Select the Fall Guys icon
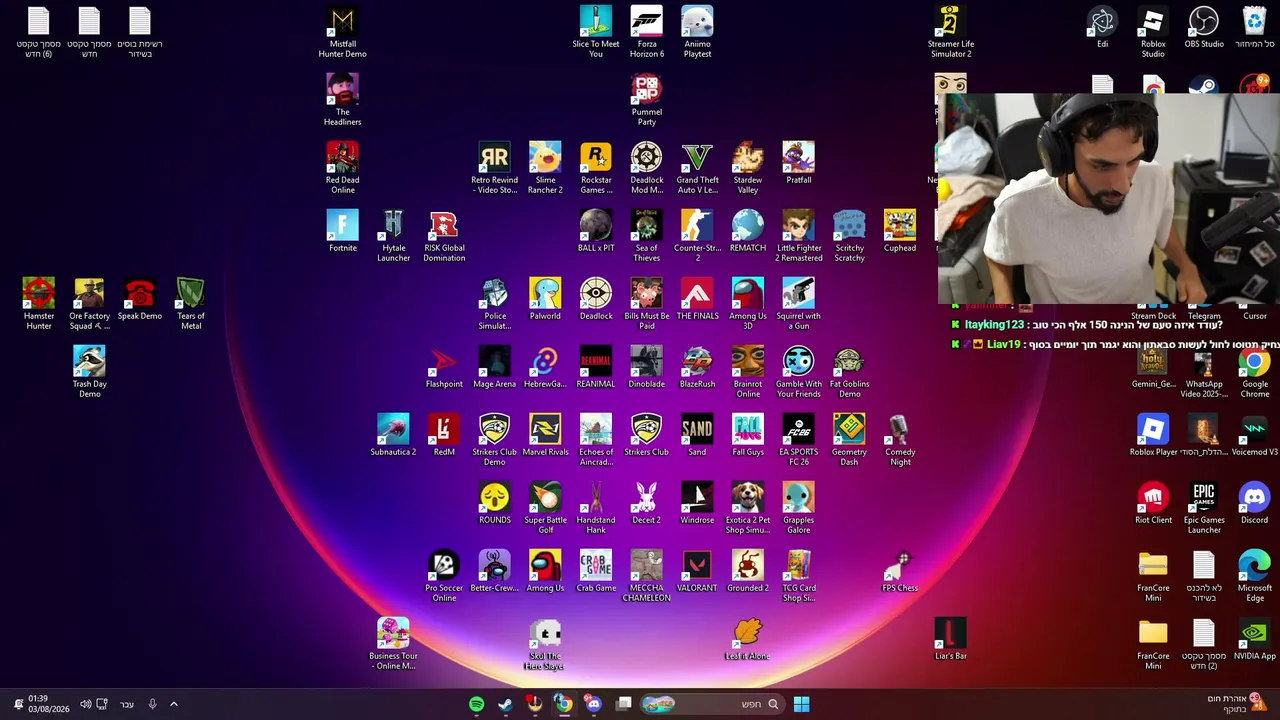Viewport: 1280px width, 720px height. coord(747,435)
